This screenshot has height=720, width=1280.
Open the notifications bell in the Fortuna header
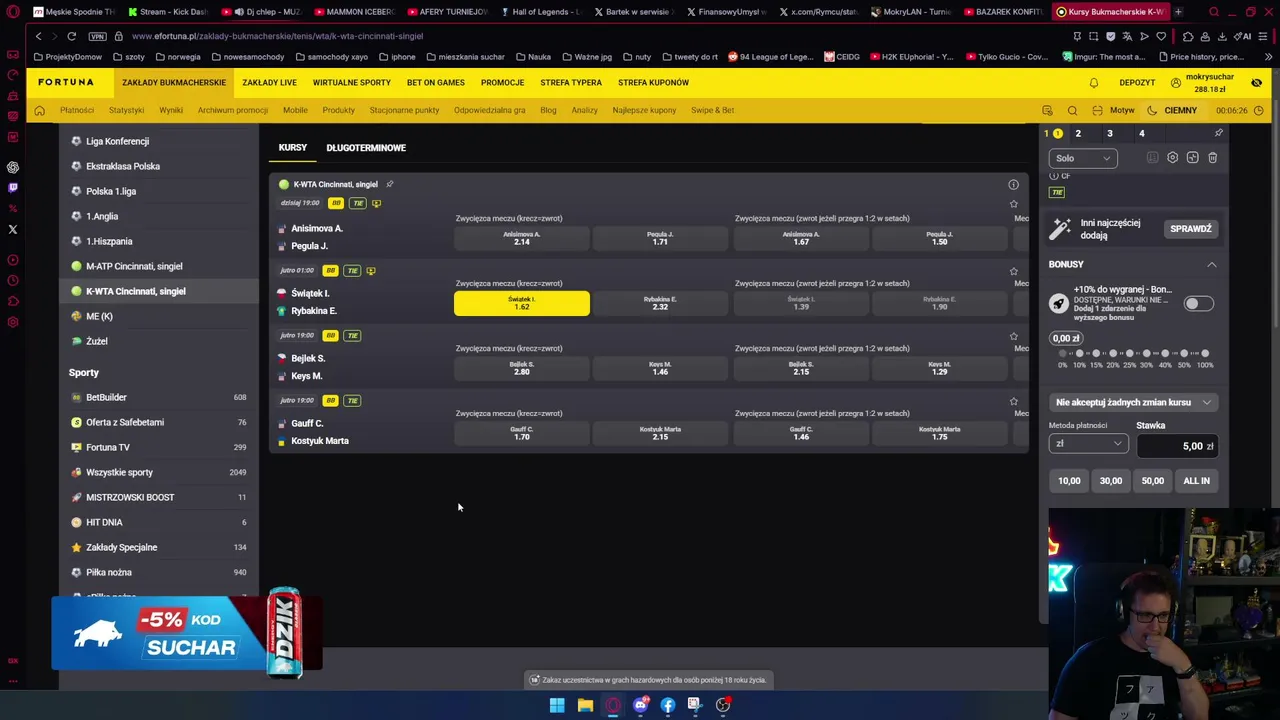(1094, 83)
